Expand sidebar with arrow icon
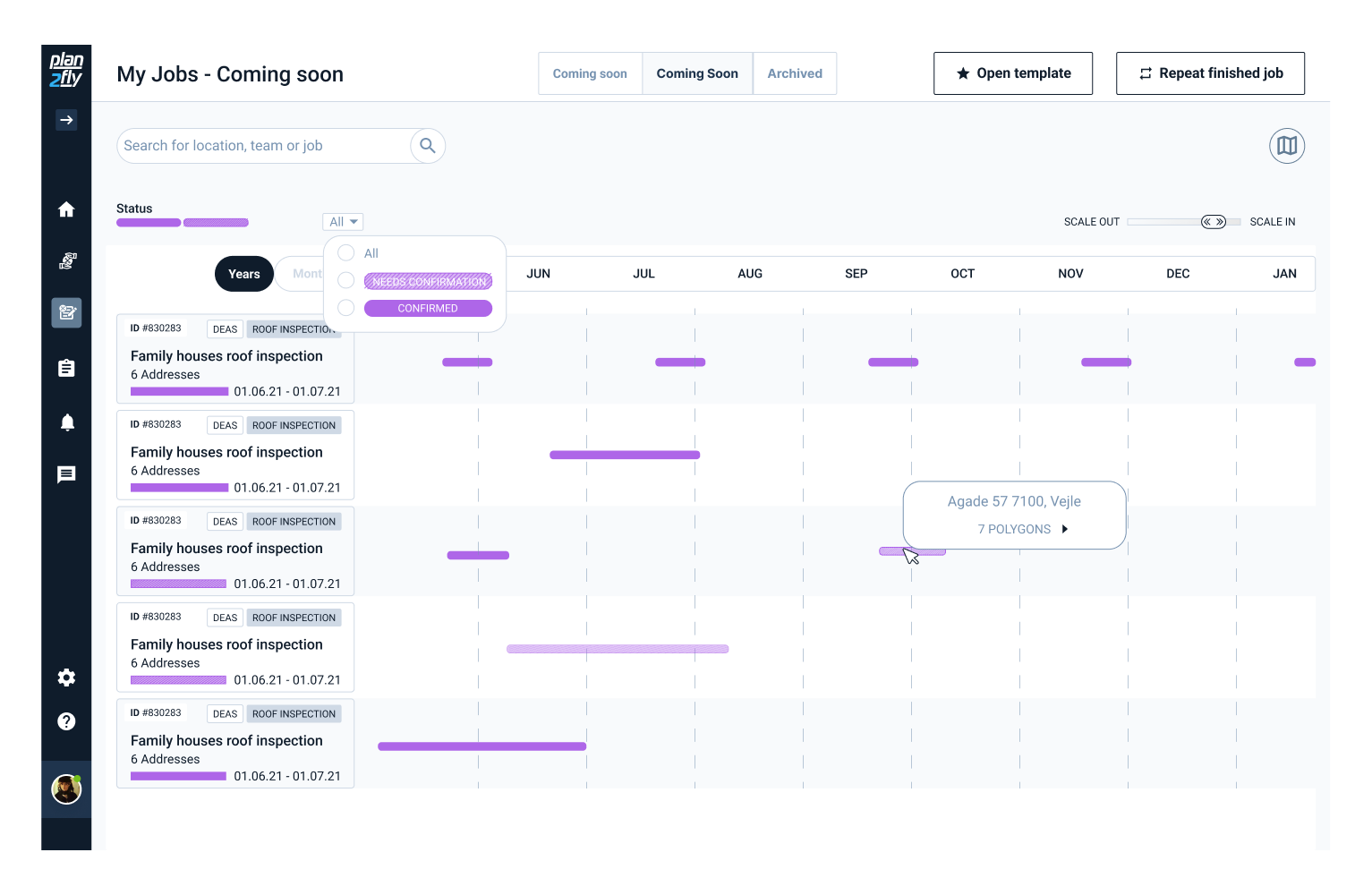Image resolution: width=1372 pixels, height=895 pixels. (x=66, y=120)
